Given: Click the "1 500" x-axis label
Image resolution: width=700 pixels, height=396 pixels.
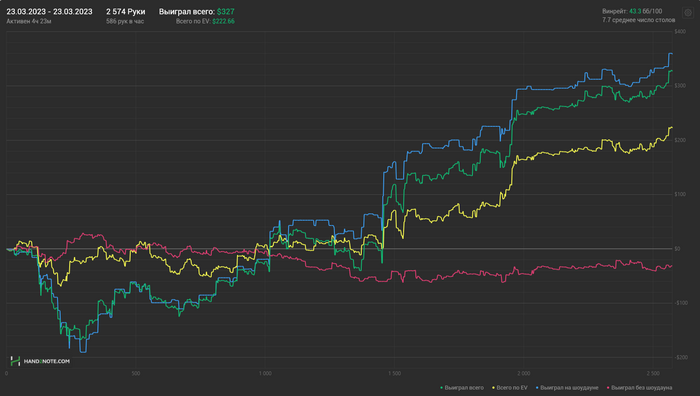Looking at the screenshot, I should pos(395,373).
